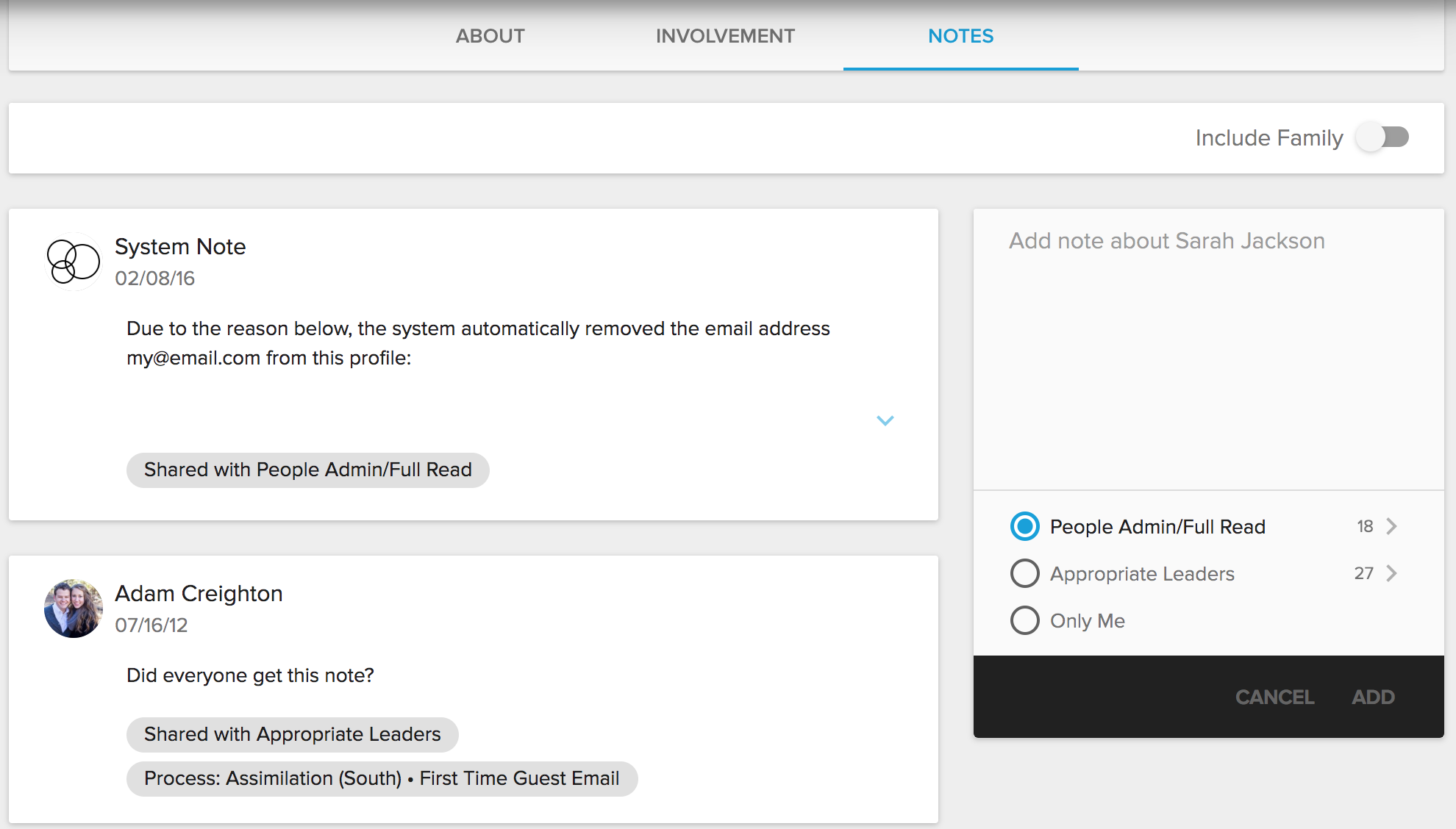The width and height of the screenshot is (1456, 829).
Task: Expand the System Note with chevron
Action: [x=885, y=420]
